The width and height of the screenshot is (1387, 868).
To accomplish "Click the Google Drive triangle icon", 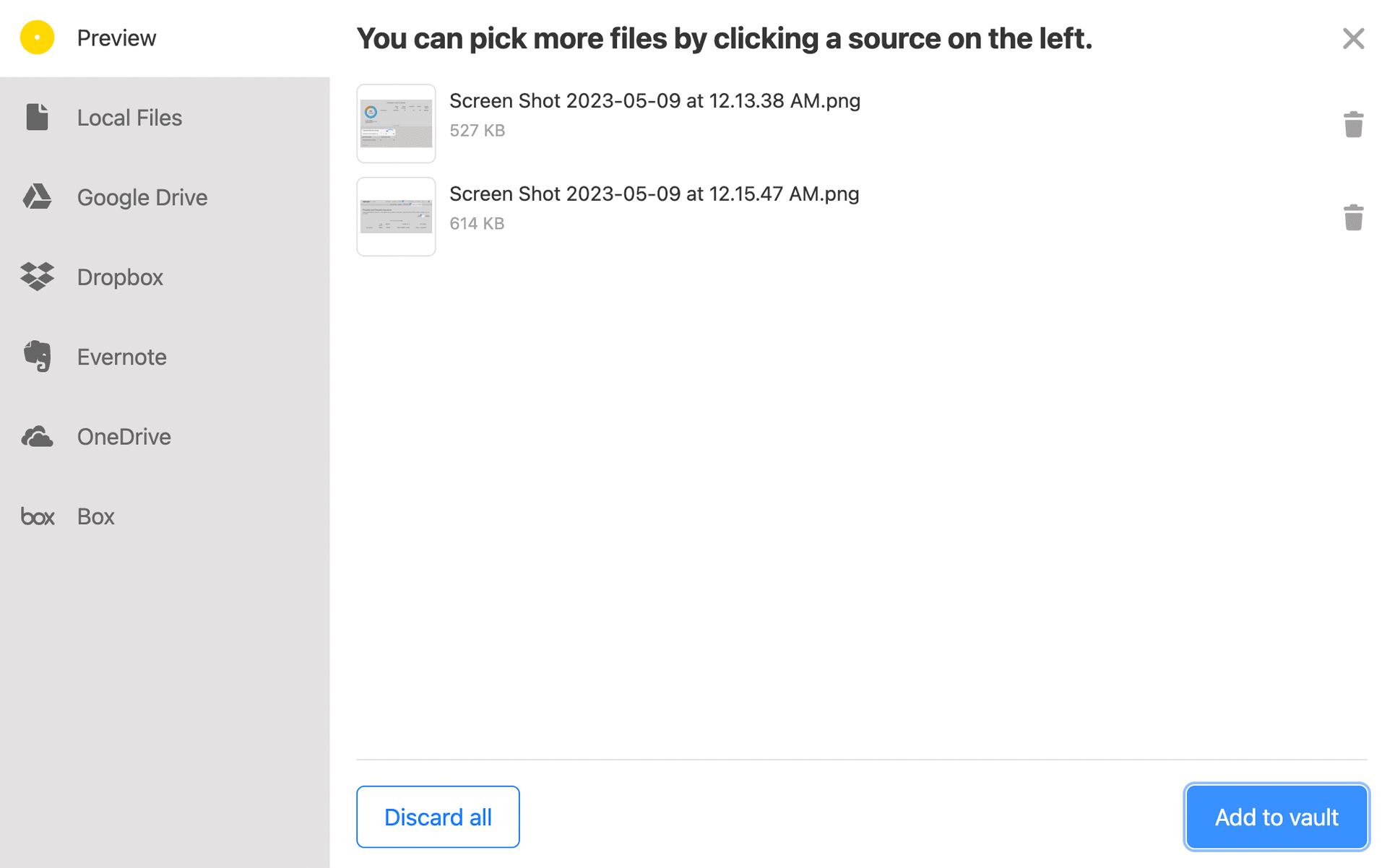I will [37, 196].
